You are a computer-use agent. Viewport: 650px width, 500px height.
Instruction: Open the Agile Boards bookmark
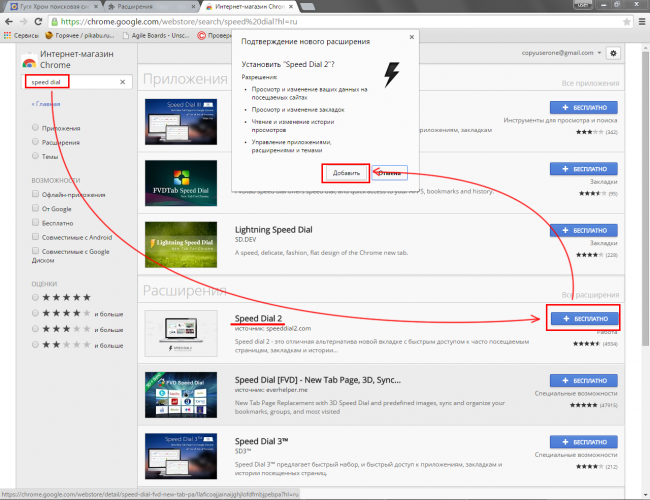point(156,36)
